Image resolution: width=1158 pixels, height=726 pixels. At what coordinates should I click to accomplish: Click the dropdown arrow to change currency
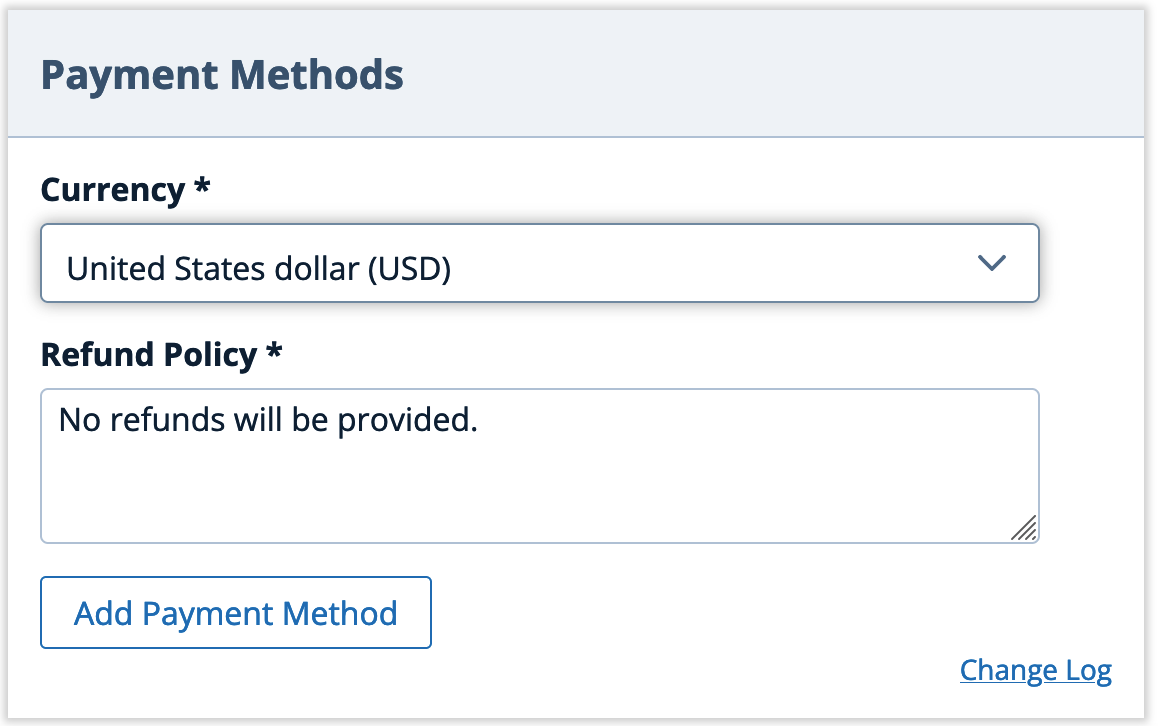(x=992, y=263)
